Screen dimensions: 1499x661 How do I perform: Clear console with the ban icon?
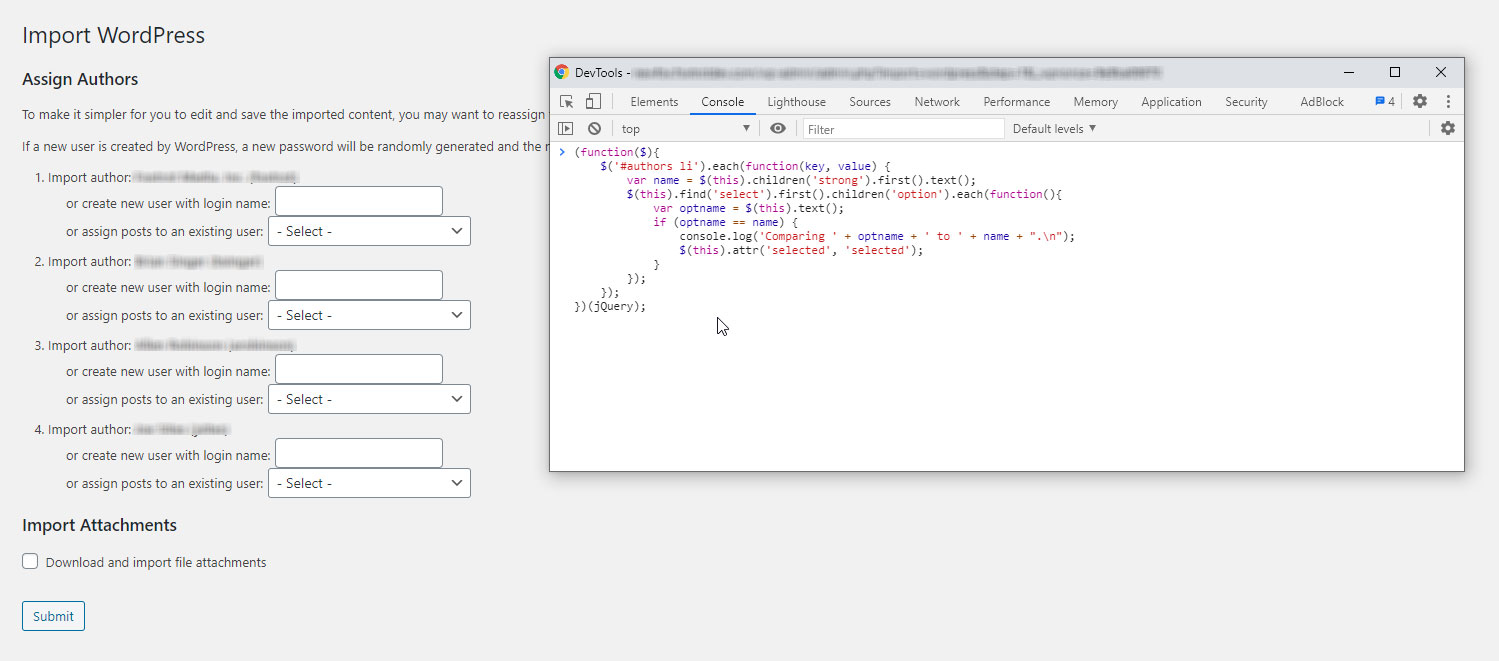[x=594, y=128]
